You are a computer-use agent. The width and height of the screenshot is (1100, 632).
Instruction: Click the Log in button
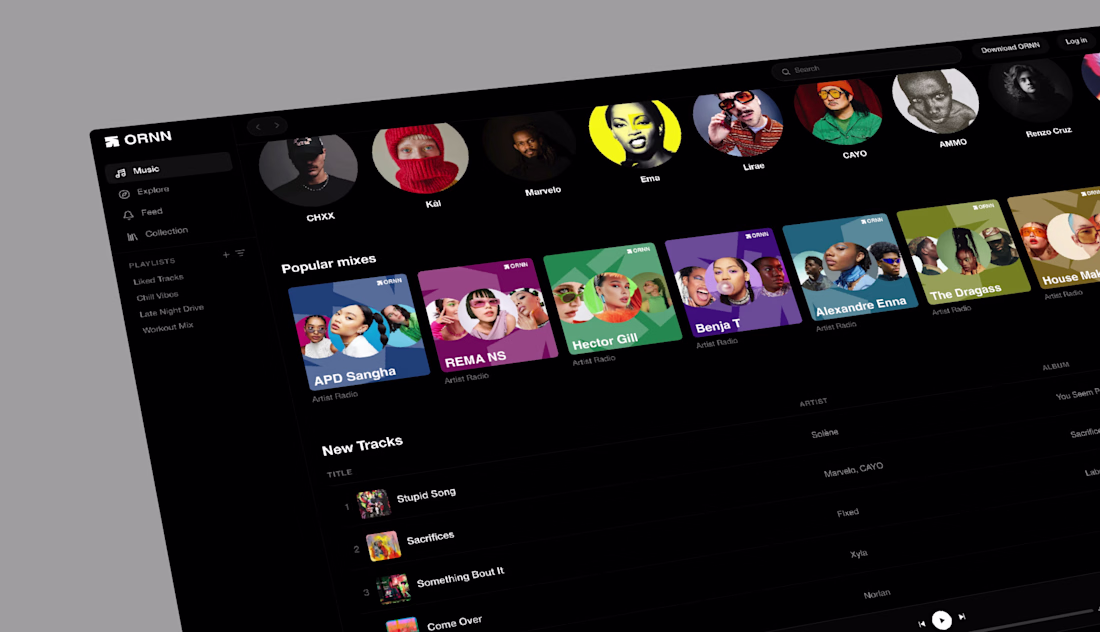(x=1076, y=41)
